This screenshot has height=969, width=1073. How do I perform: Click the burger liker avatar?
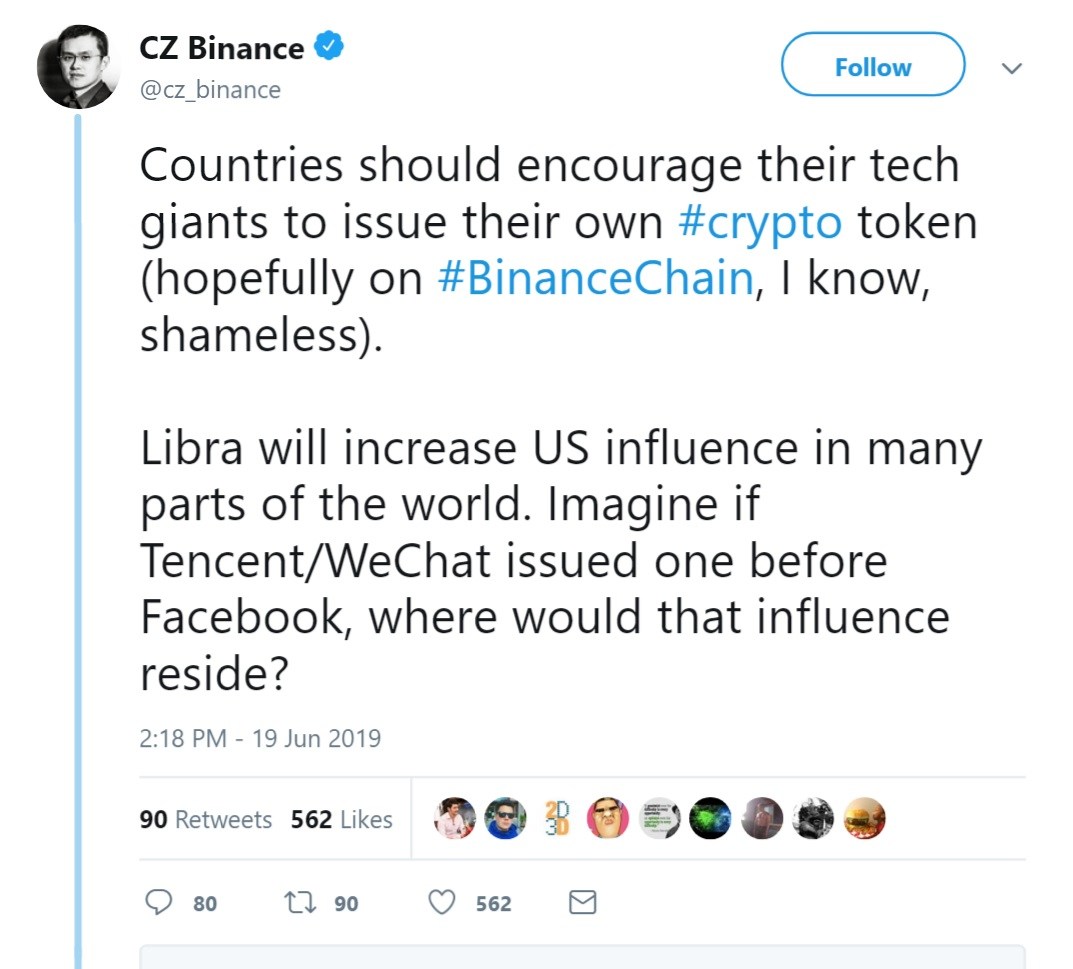864,818
